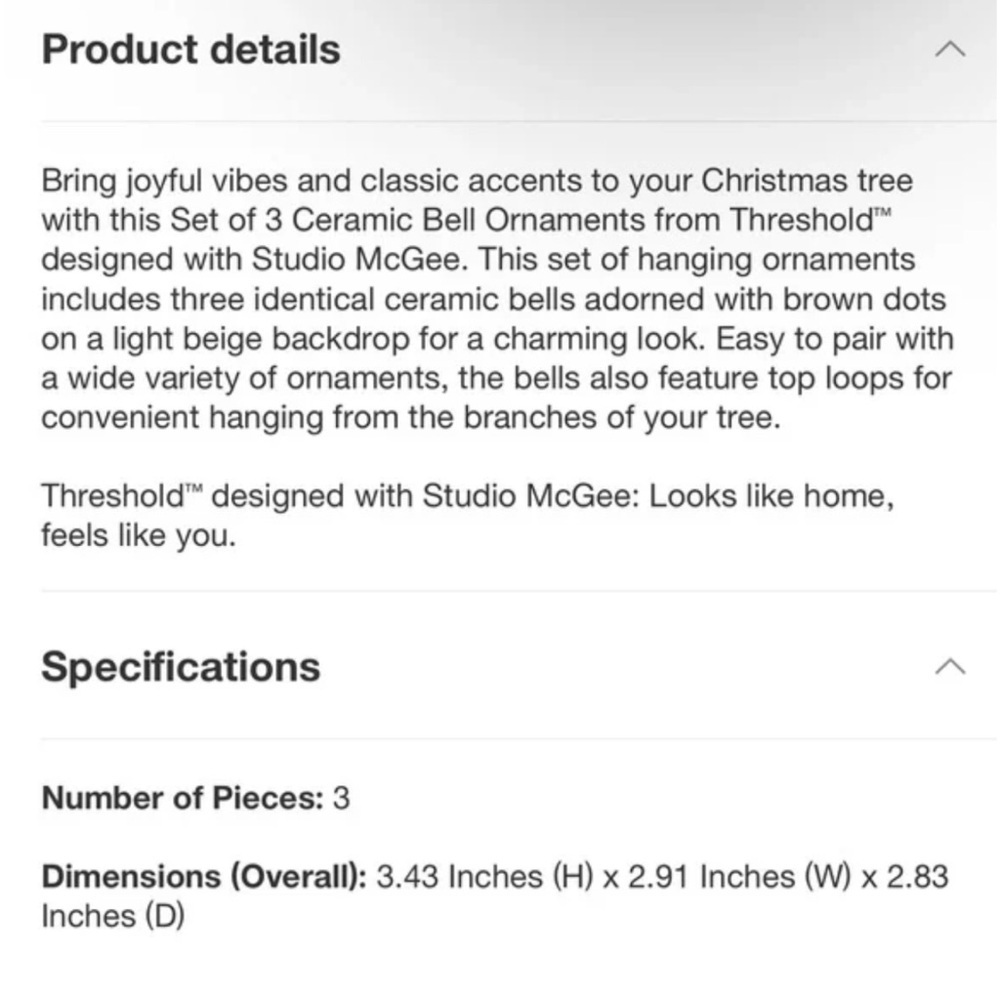Click the 3.43 Inches (H) value
1000x1000 pixels.
pyautogui.click(x=485, y=876)
